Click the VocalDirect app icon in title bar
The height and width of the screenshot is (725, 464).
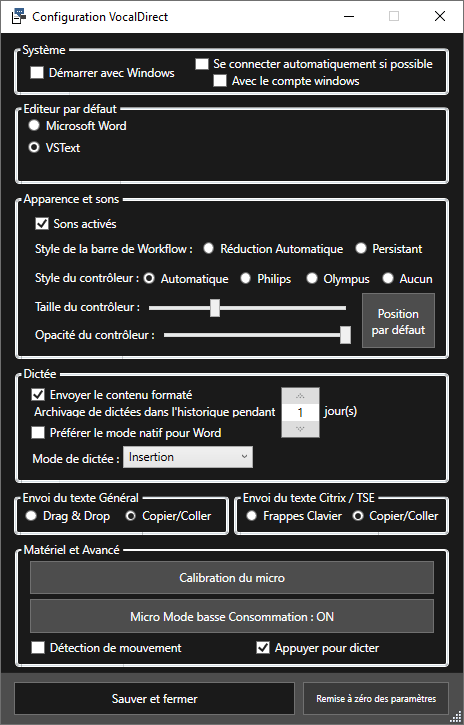point(18,17)
